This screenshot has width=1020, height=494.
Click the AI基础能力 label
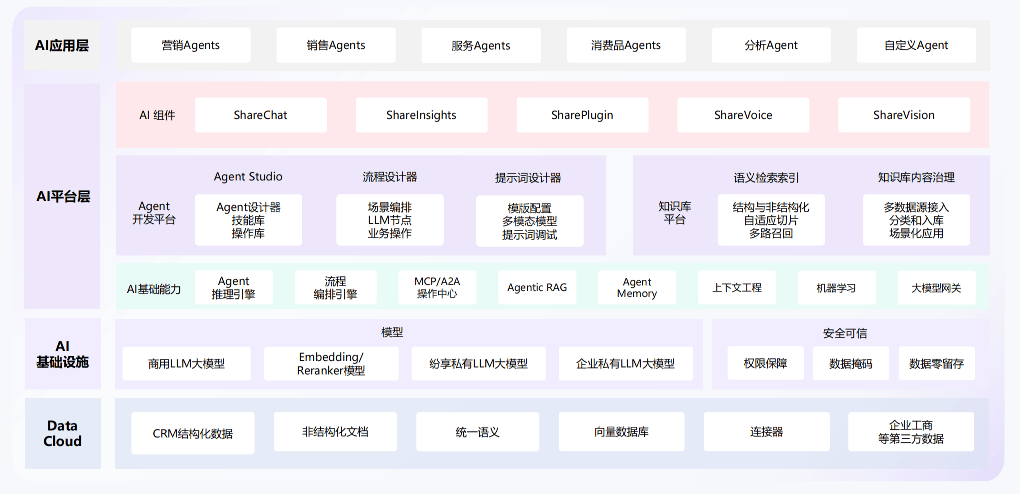pyautogui.click(x=154, y=288)
